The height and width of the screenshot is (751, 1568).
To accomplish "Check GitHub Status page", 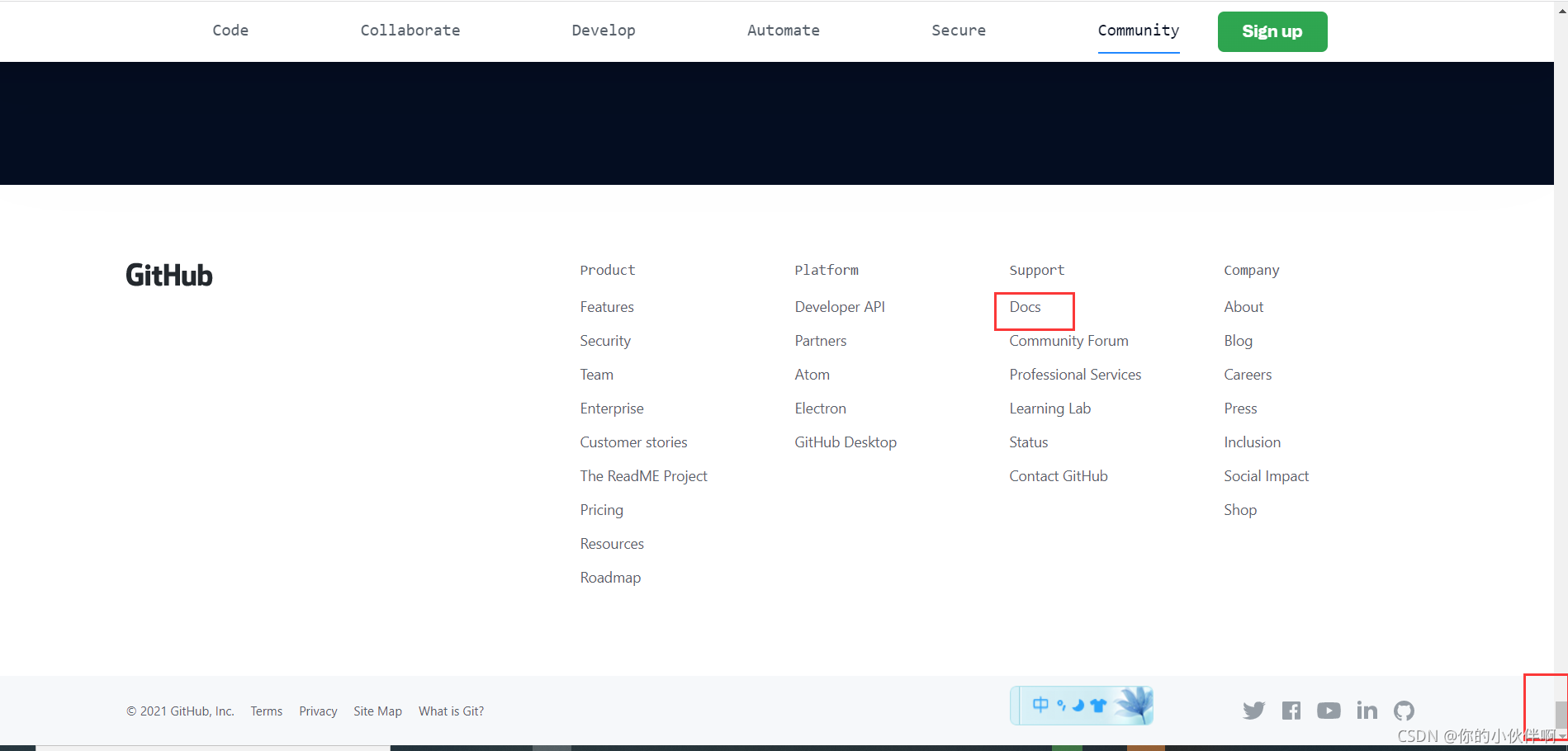I will point(1028,442).
